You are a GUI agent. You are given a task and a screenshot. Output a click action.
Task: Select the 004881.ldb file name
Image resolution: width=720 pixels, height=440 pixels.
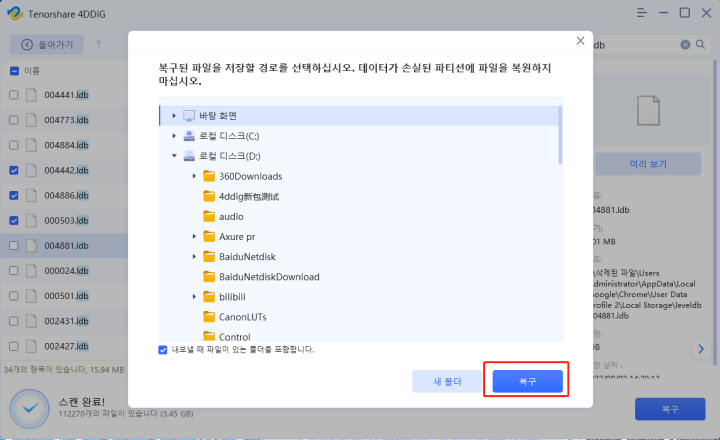[66, 246]
